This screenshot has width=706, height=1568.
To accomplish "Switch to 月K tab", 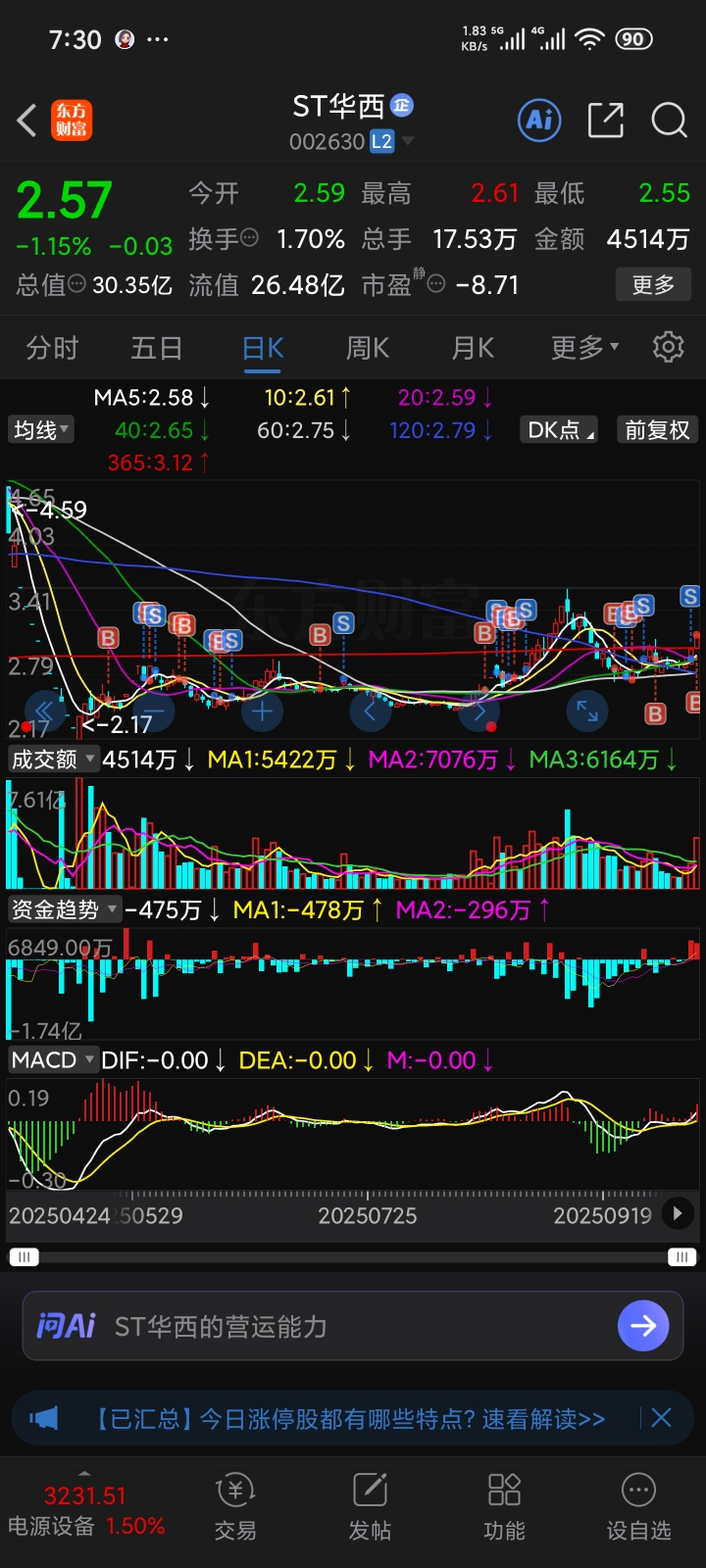I will pos(473,348).
